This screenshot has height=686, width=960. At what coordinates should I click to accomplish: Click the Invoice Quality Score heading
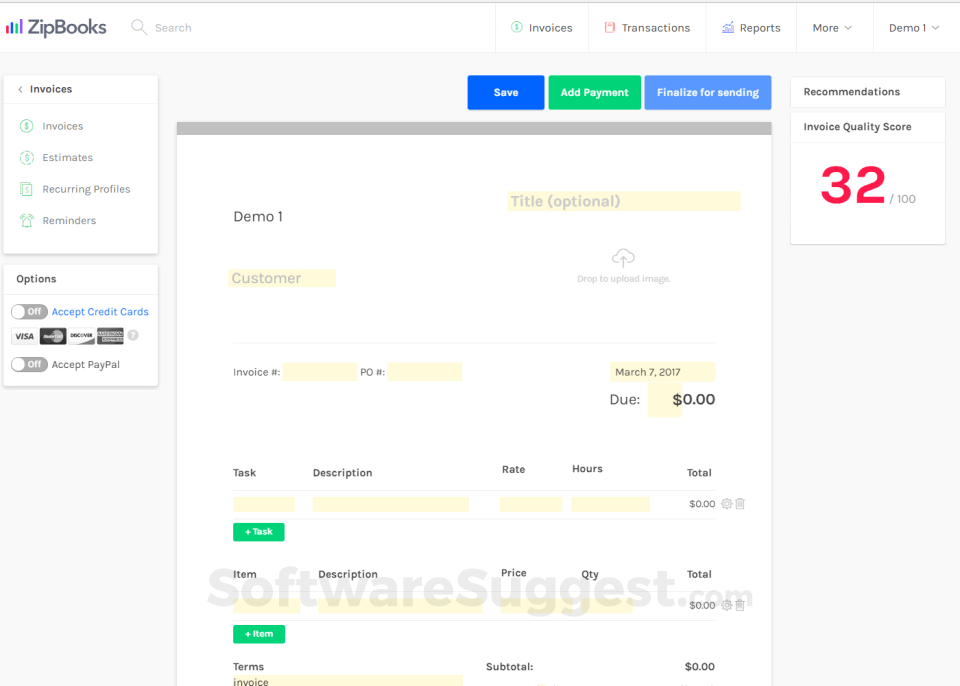857,127
